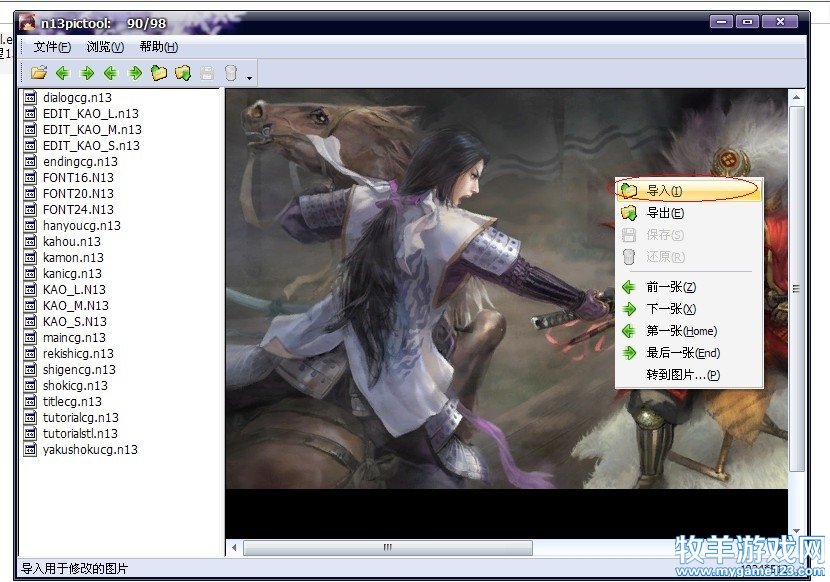Image resolution: width=830 pixels, height=582 pixels.
Task: Click the file icon beside EDIT_KAO_L.n13
Action: pos(31,113)
